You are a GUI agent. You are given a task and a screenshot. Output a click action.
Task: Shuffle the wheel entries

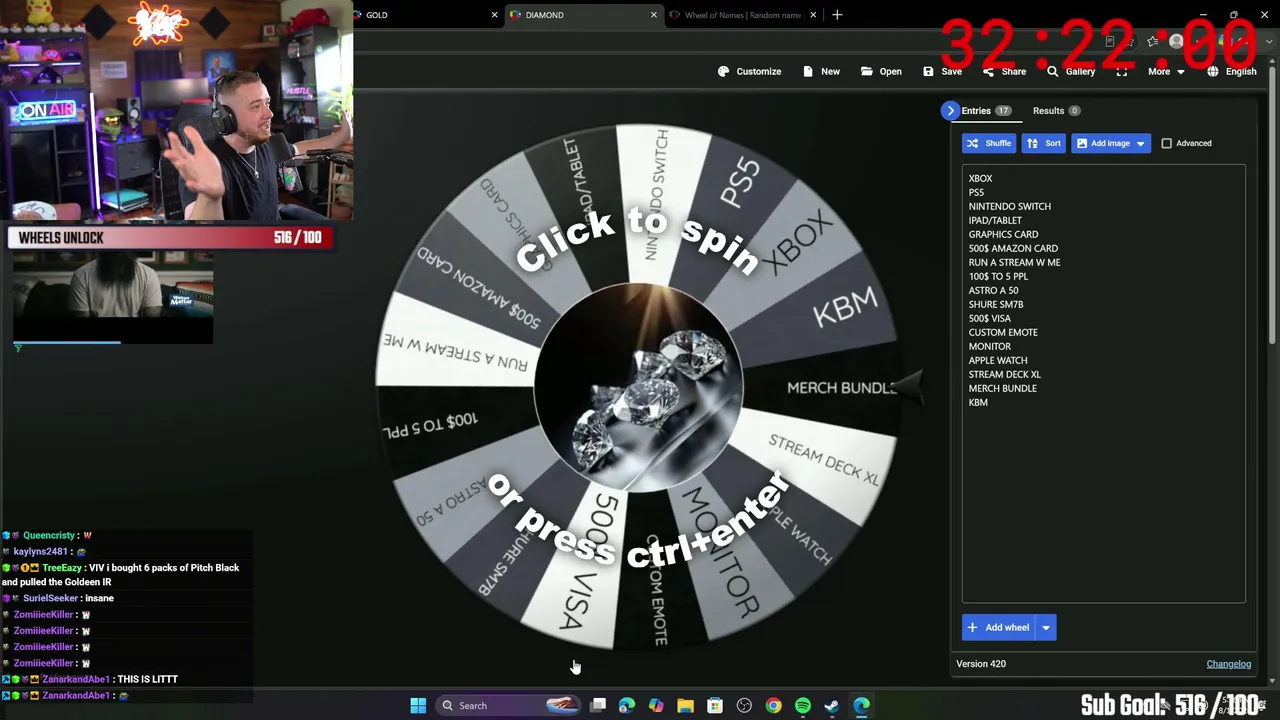click(x=988, y=143)
